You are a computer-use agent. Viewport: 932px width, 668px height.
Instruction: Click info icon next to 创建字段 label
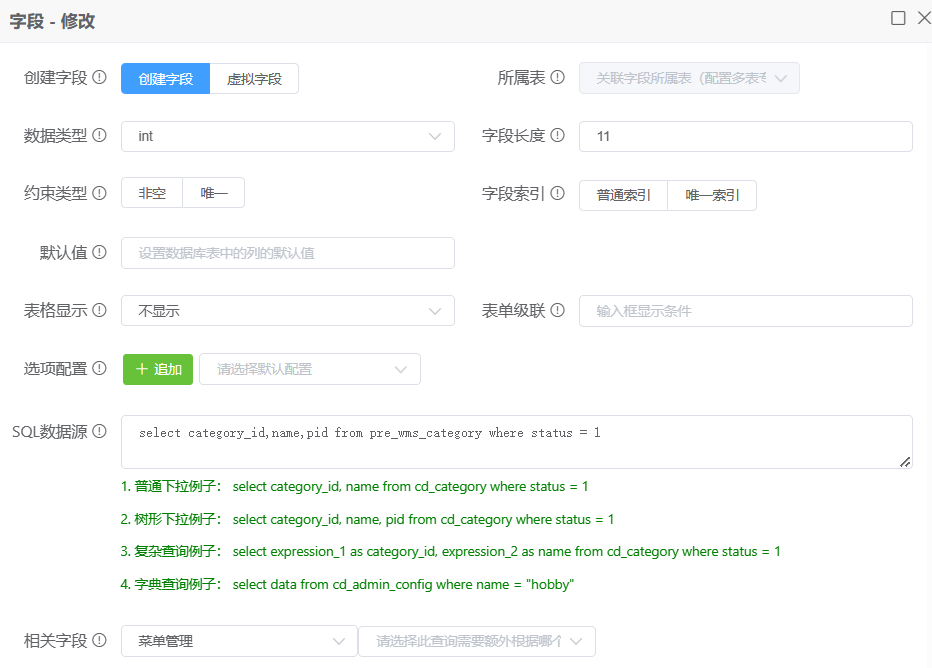pyautogui.click(x=99, y=78)
